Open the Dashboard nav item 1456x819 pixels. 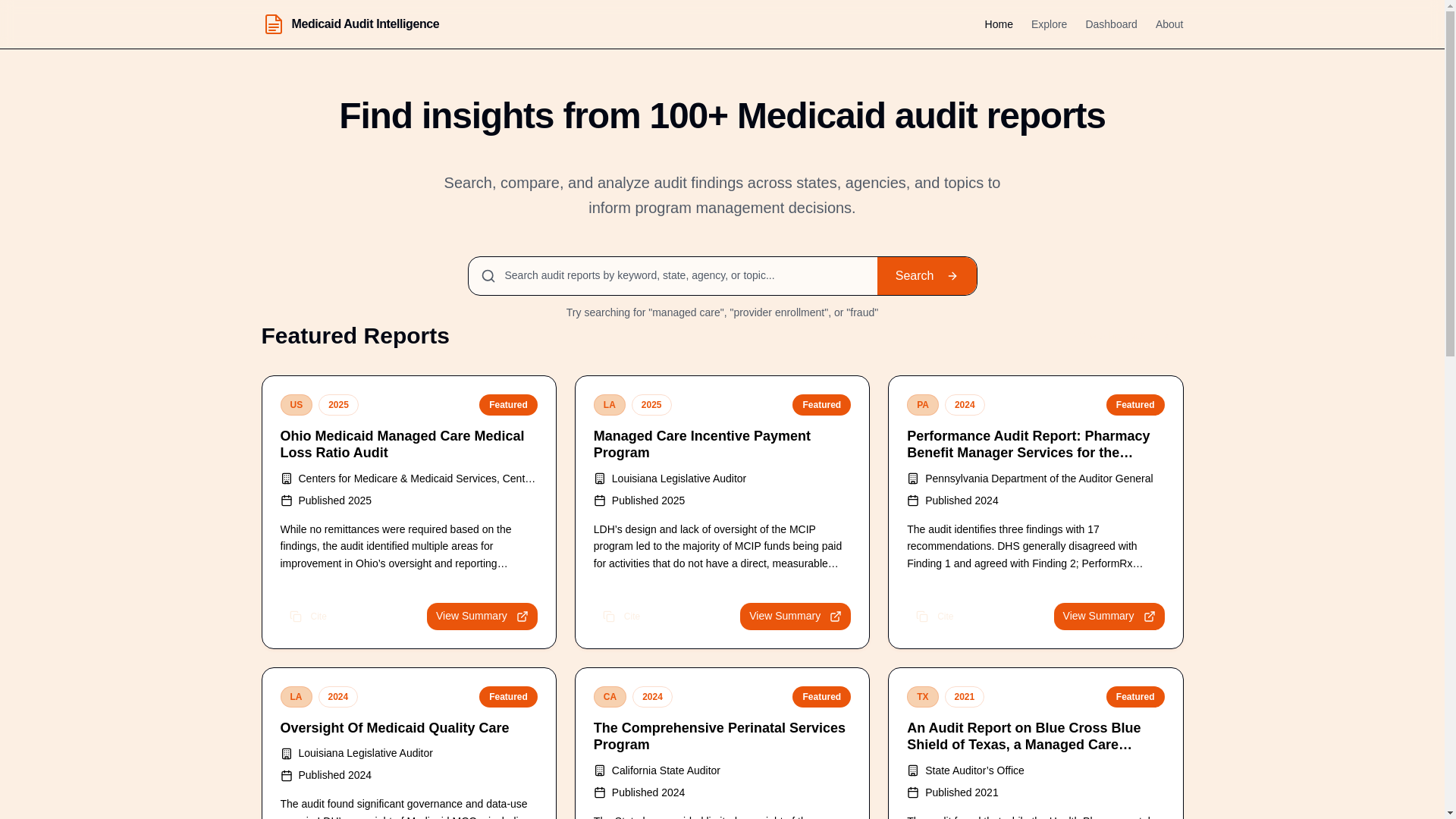[1111, 24]
